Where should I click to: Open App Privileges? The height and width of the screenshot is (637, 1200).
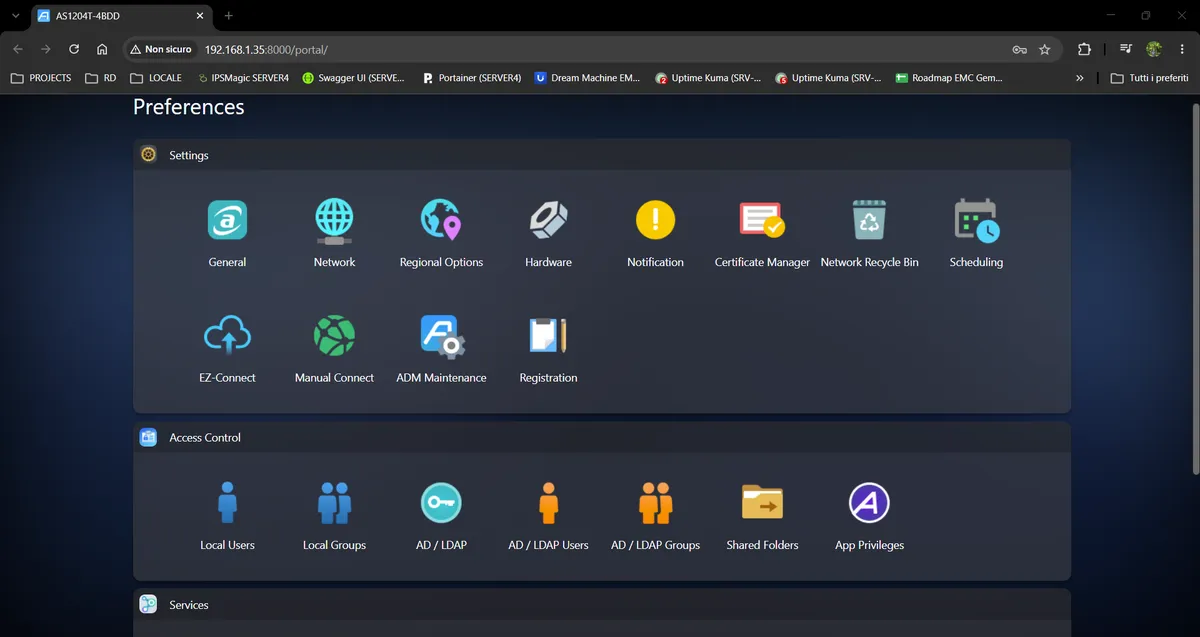(x=869, y=503)
